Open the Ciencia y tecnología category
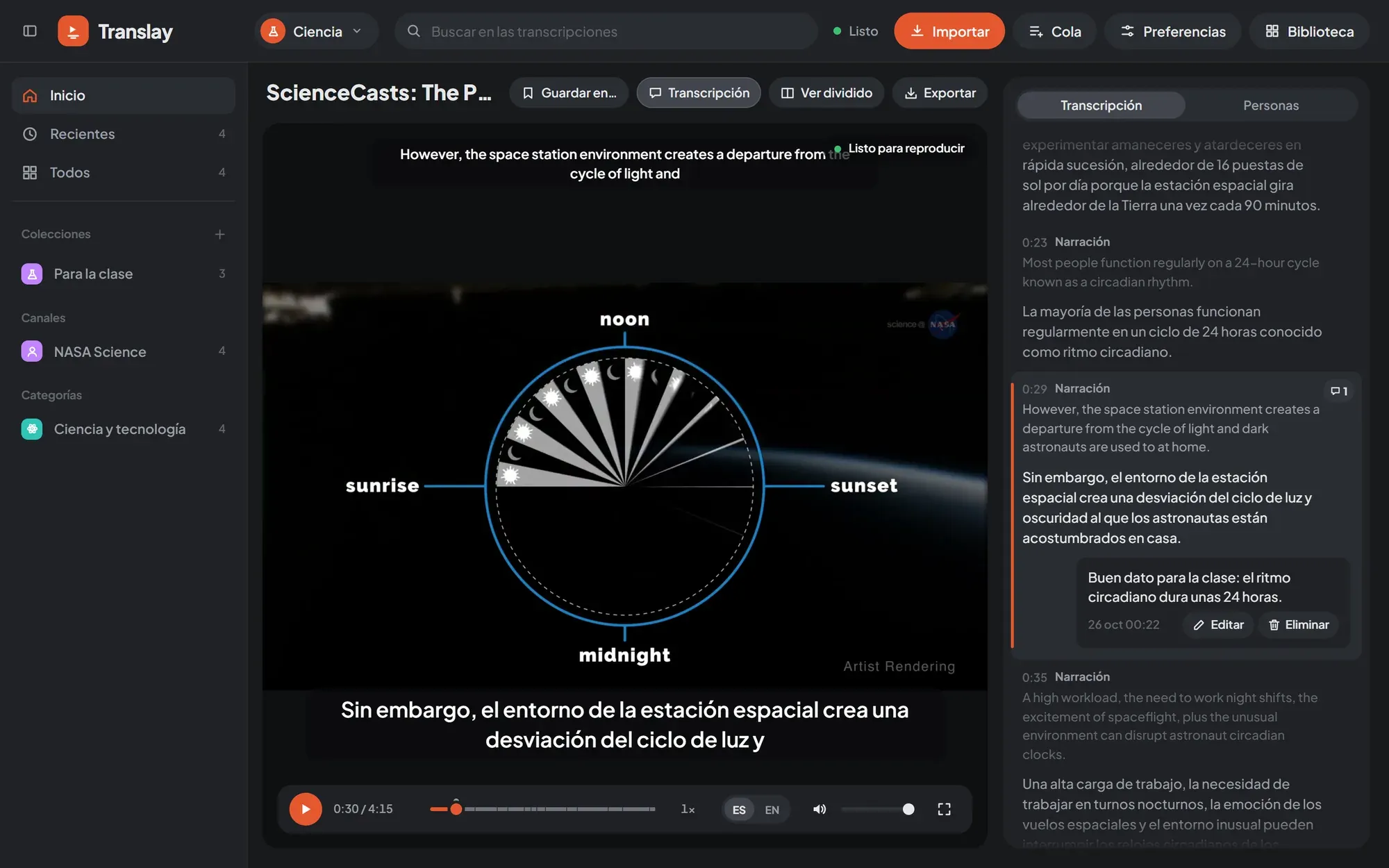The width and height of the screenshot is (1389, 868). tap(124, 429)
